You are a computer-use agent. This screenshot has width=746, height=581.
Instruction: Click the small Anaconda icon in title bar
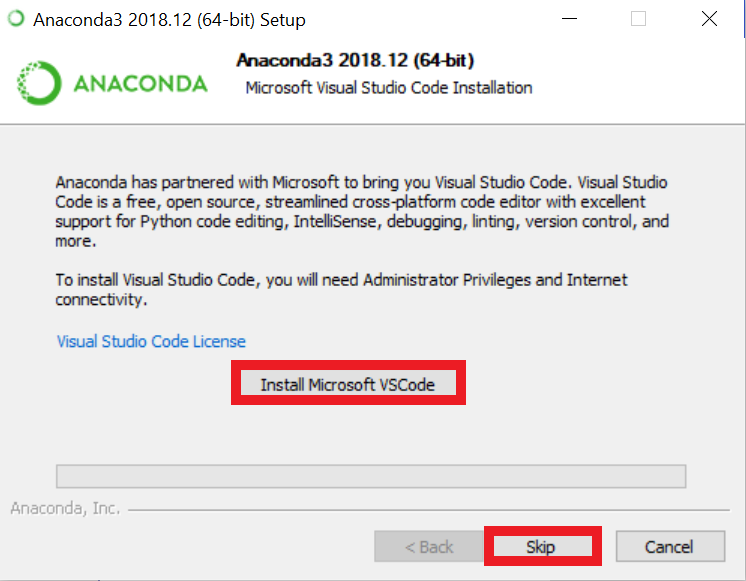tap(16, 19)
